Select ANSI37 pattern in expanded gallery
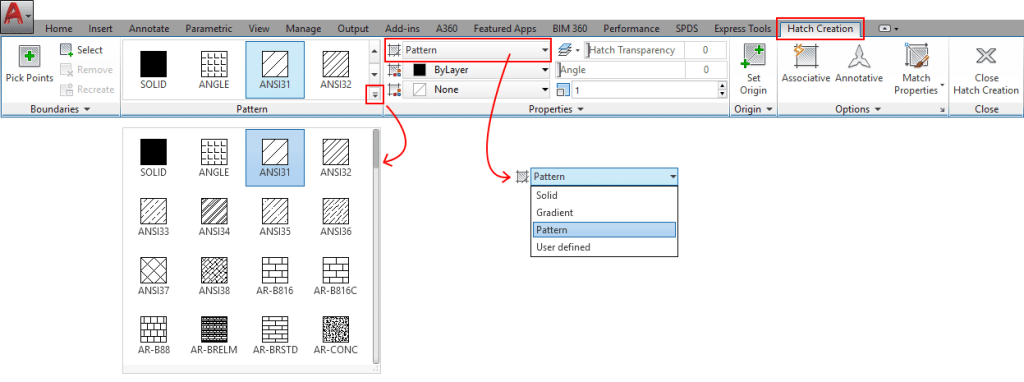 point(153,276)
